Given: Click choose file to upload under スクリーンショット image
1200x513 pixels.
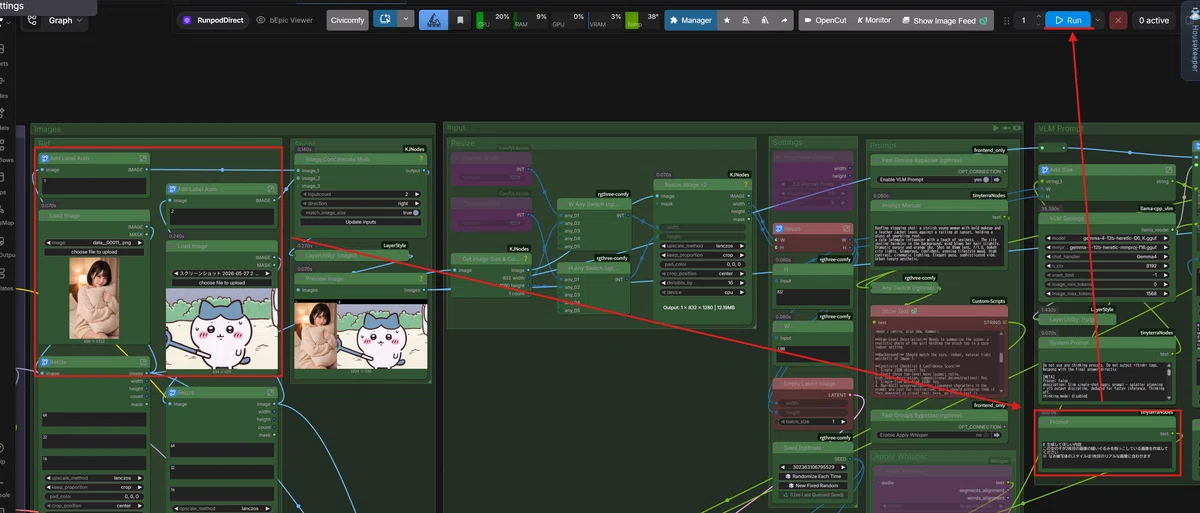Looking at the screenshot, I should point(223,283).
